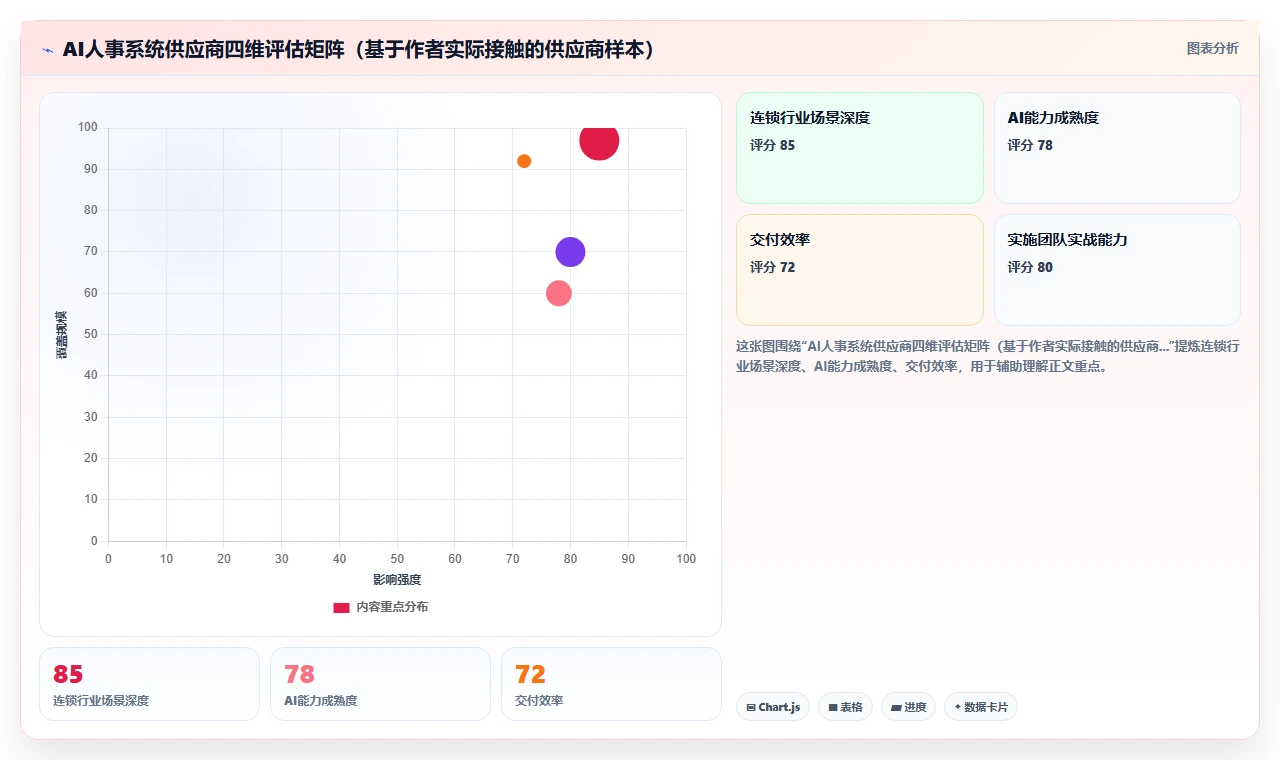
Task: Toggle the 内容重点分布 legend label
Action: (392, 607)
